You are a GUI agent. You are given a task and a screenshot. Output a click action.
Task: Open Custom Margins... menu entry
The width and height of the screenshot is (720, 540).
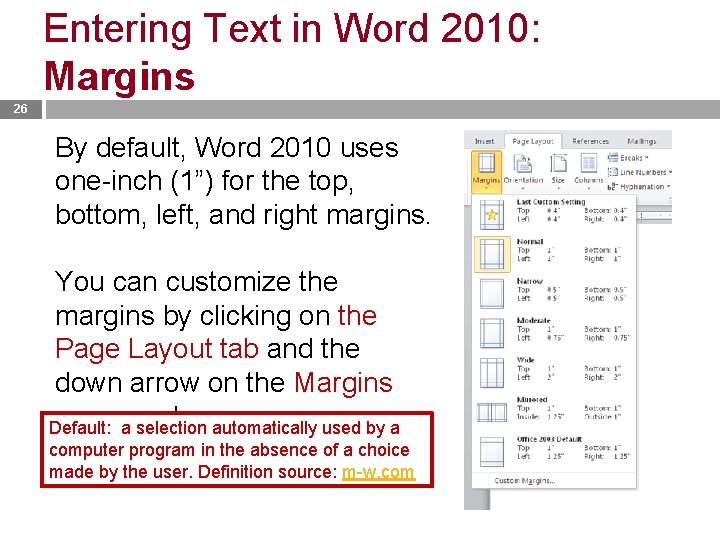tap(525, 481)
